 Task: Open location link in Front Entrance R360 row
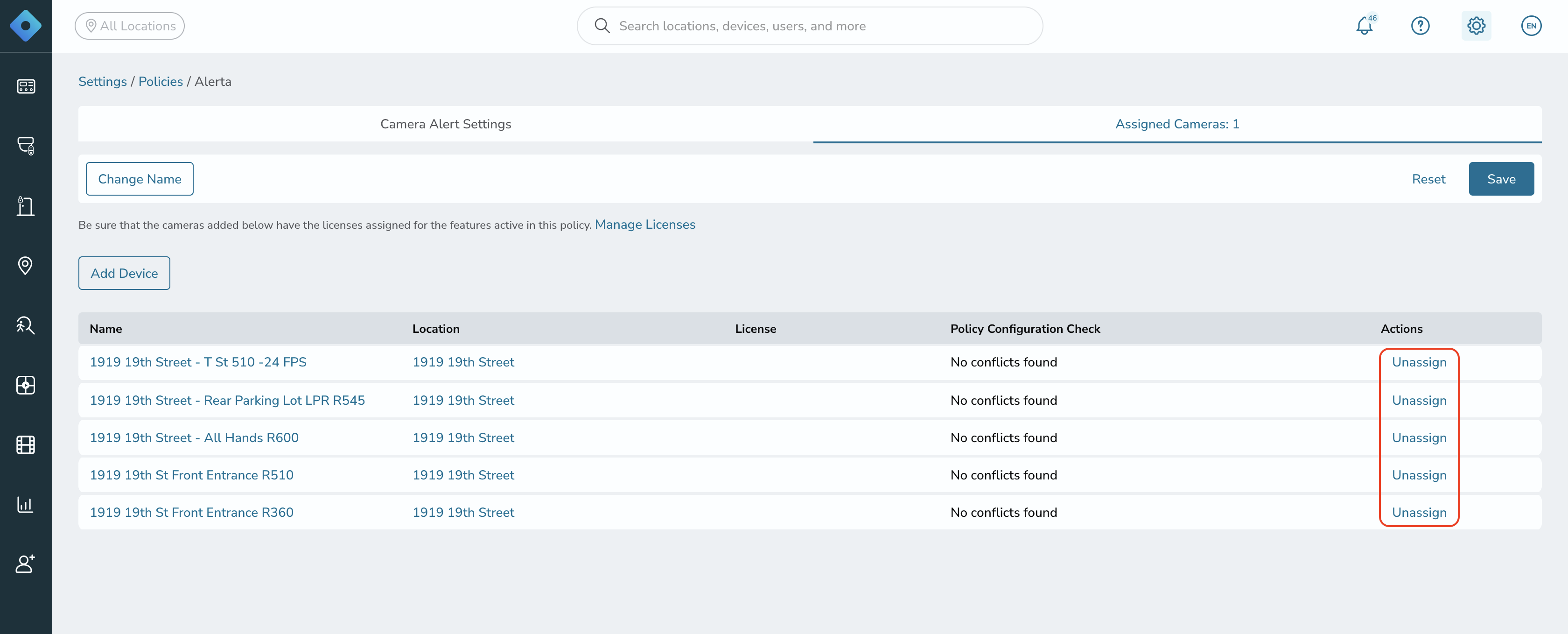click(x=463, y=513)
